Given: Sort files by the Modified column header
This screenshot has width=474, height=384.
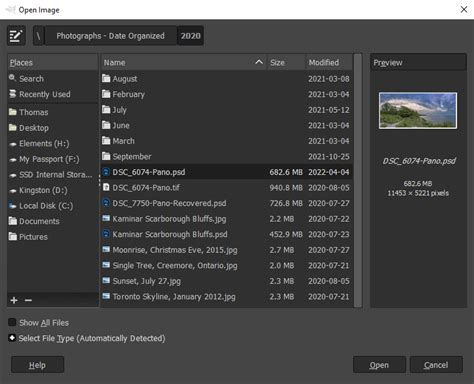Looking at the screenshot, I should [329, 62].
